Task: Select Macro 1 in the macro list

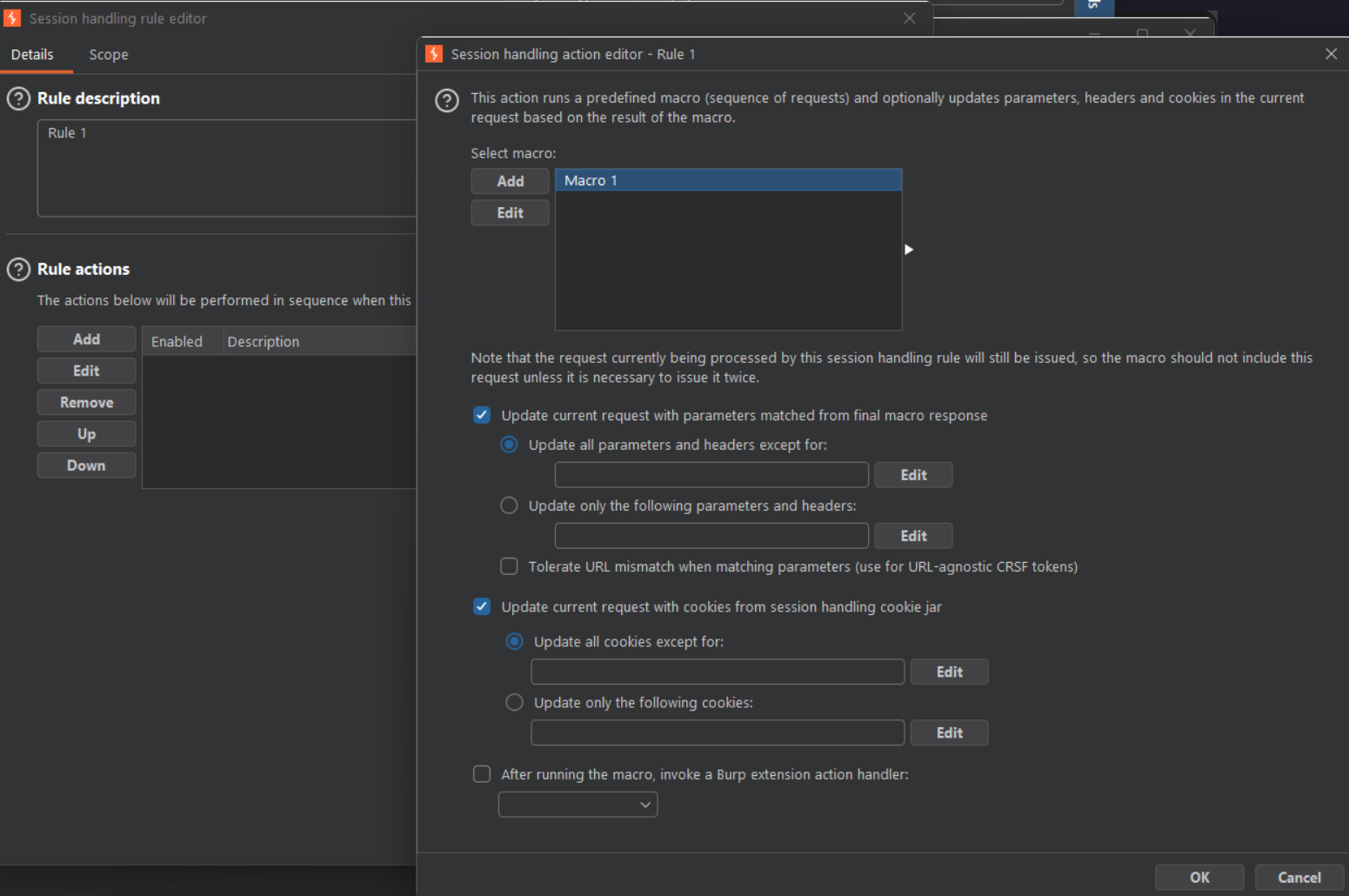Action: click(x=729, y=180)
